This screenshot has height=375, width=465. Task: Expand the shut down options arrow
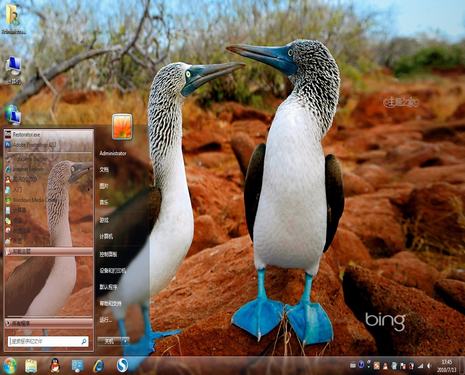(x=125, y=341)
